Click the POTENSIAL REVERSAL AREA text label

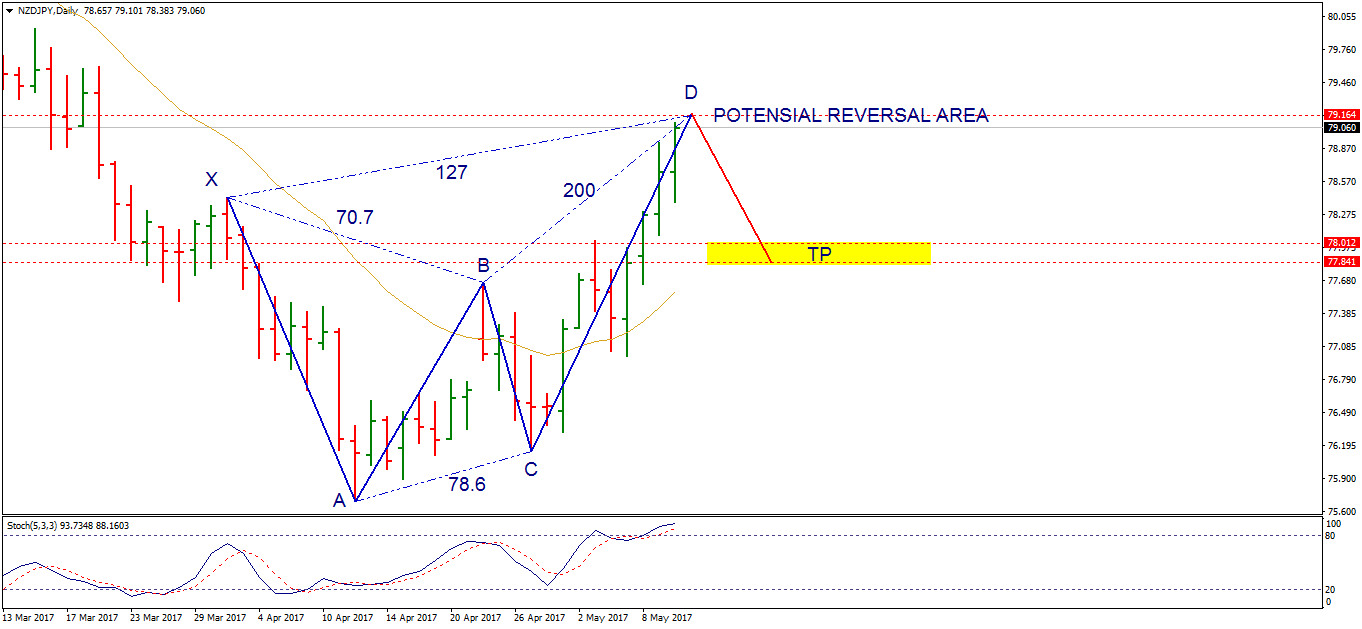click(x=850, y=116)
